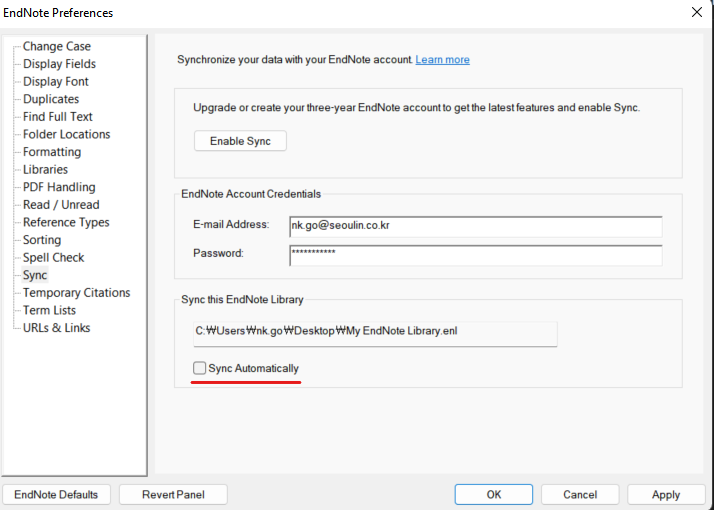Focus the E-mail Address field
This screenshot has width=714, height=510.
[475, 226]
